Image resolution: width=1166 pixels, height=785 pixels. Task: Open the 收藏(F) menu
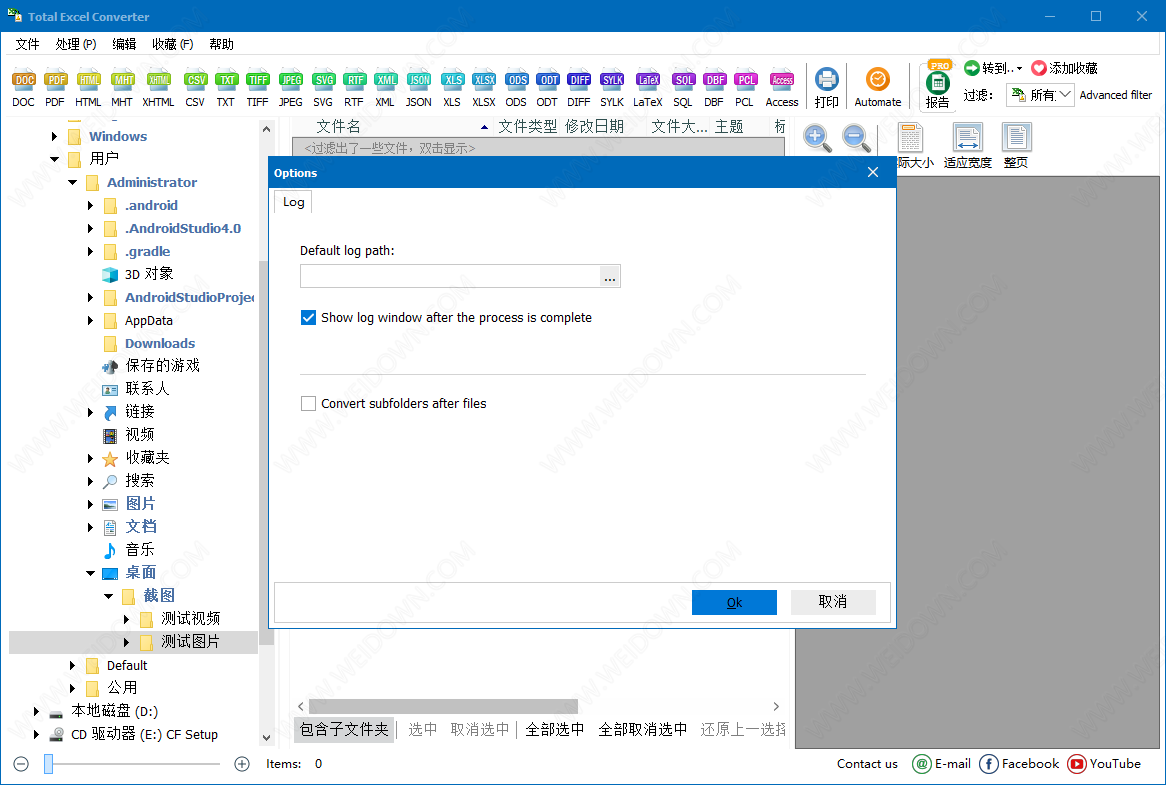pos(173,44)
